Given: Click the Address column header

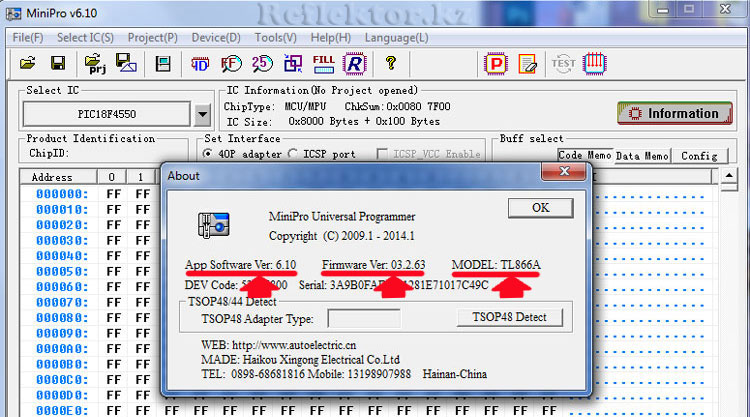Looking at the screenshot, I should point(58,177).
